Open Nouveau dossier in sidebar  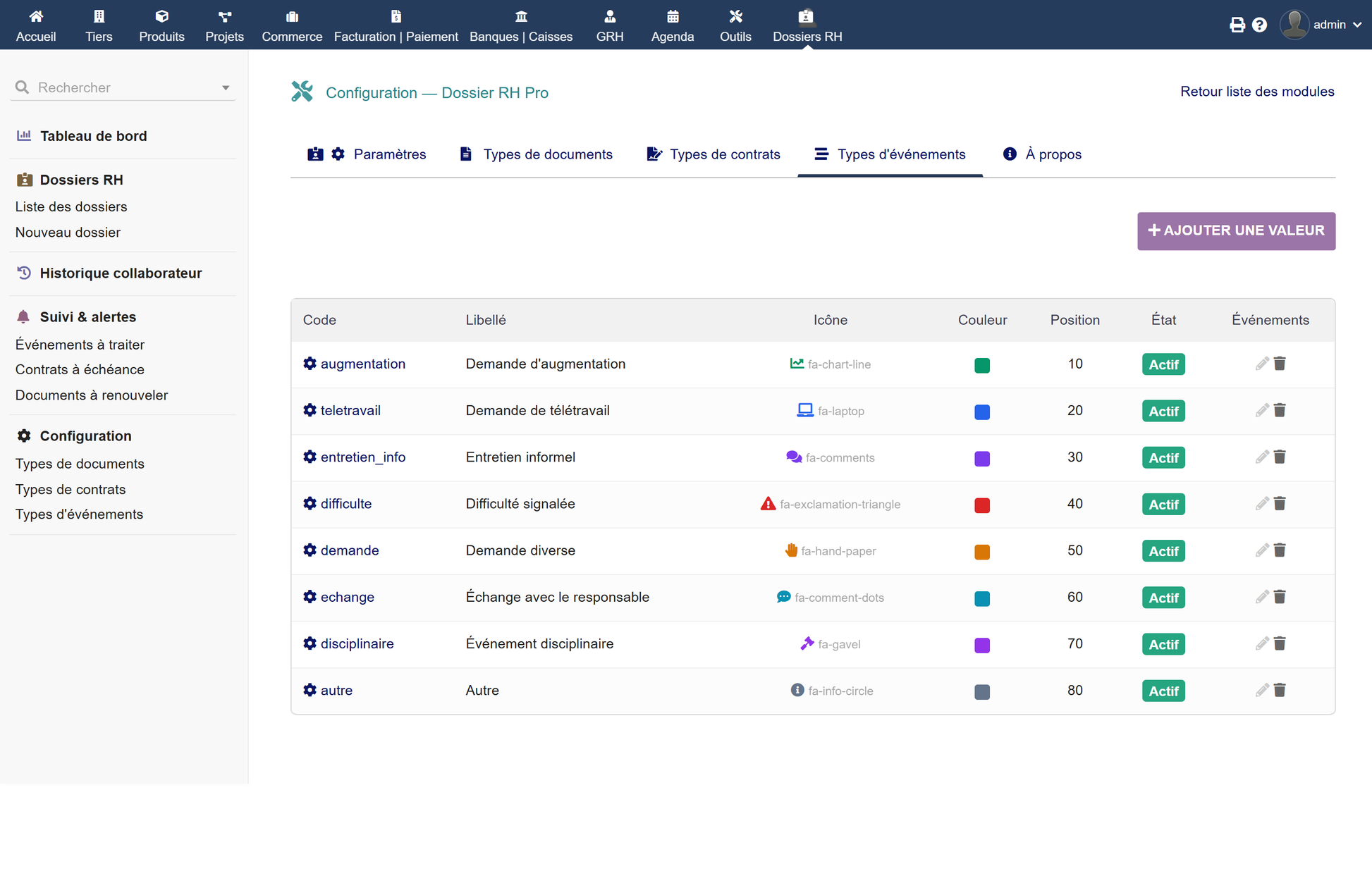click(x=68, y=233)
